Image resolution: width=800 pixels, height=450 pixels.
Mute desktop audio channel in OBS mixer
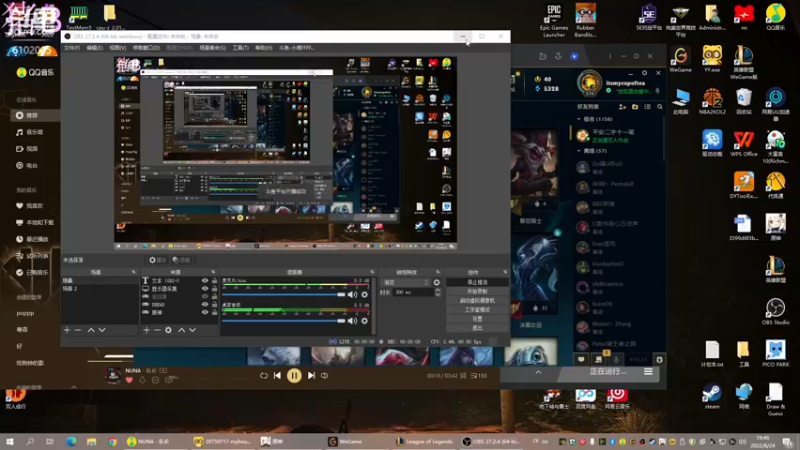(x=353, y=321)
